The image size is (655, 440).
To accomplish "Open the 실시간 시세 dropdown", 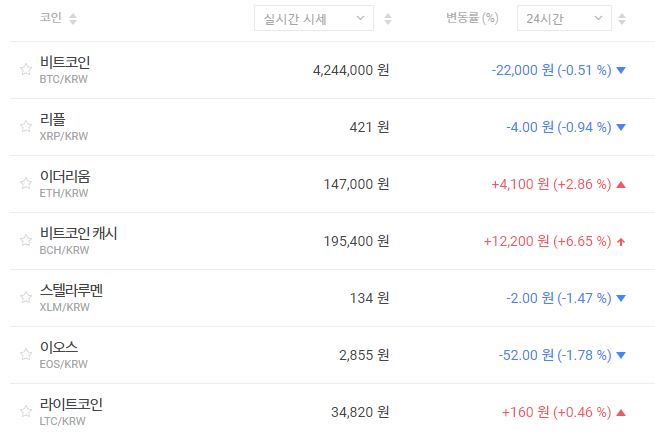I will point(314,18).
